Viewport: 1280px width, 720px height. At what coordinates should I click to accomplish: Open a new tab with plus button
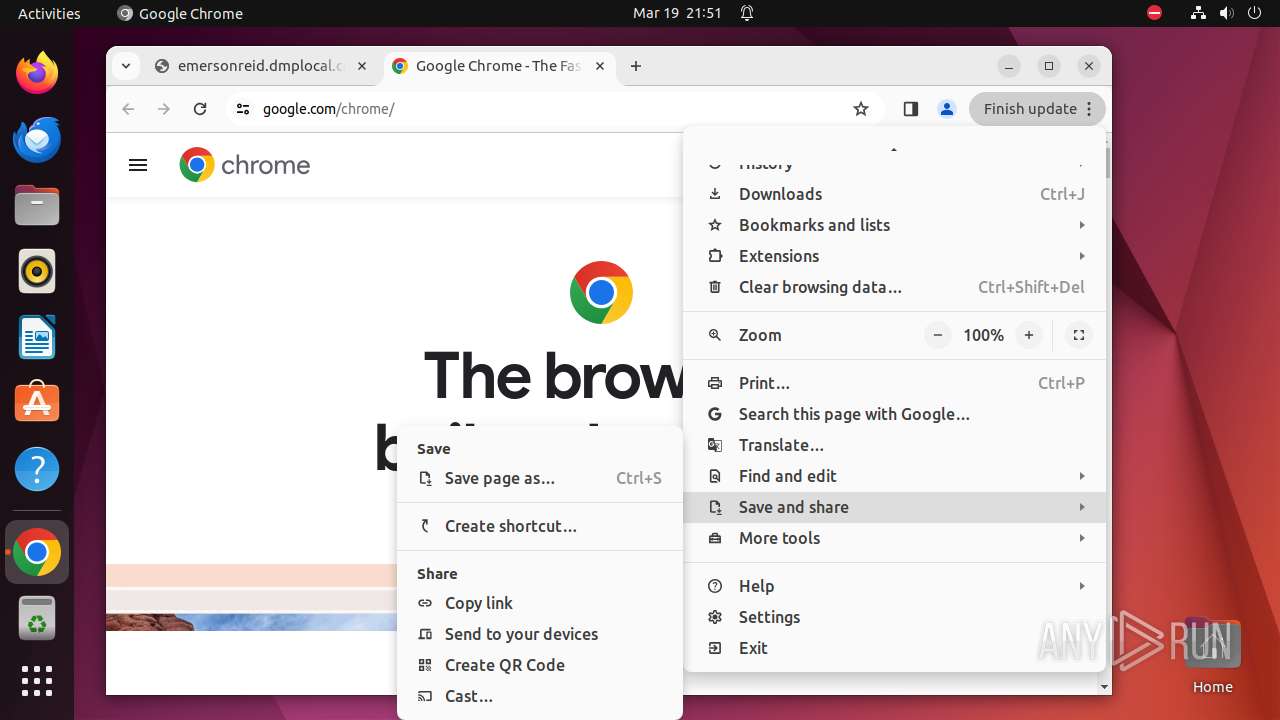coord(636,66)
